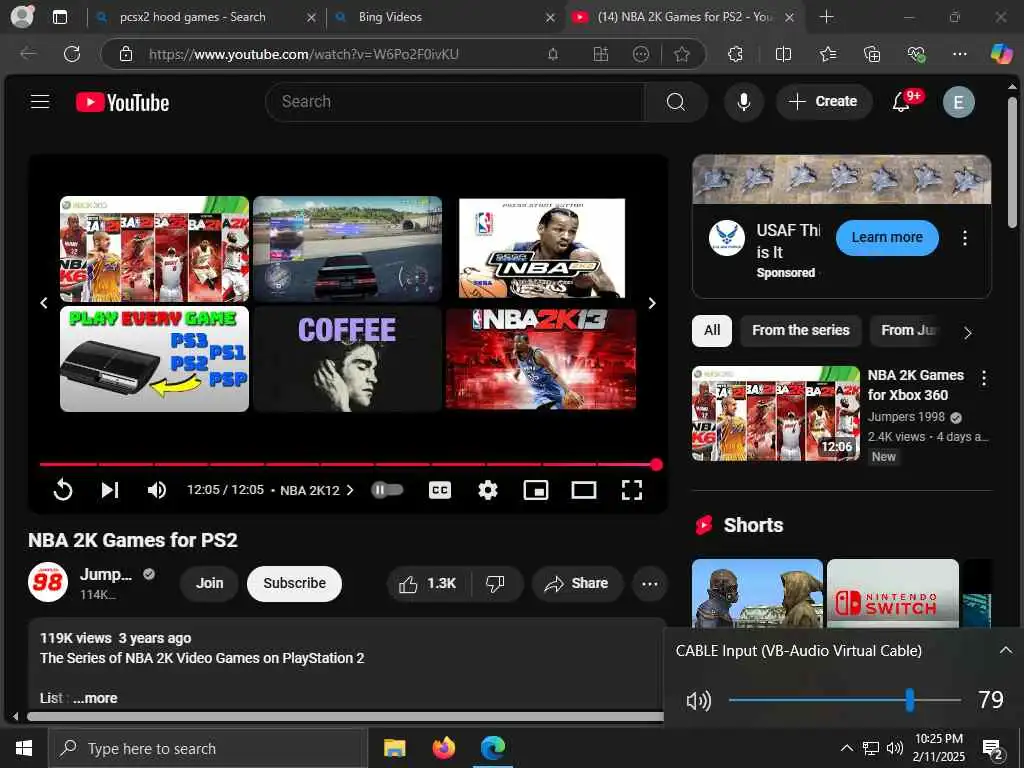1024x768 pixels.
Task: Open split screen browser icon
Action: pyautogui.click(x=783, y=54)
